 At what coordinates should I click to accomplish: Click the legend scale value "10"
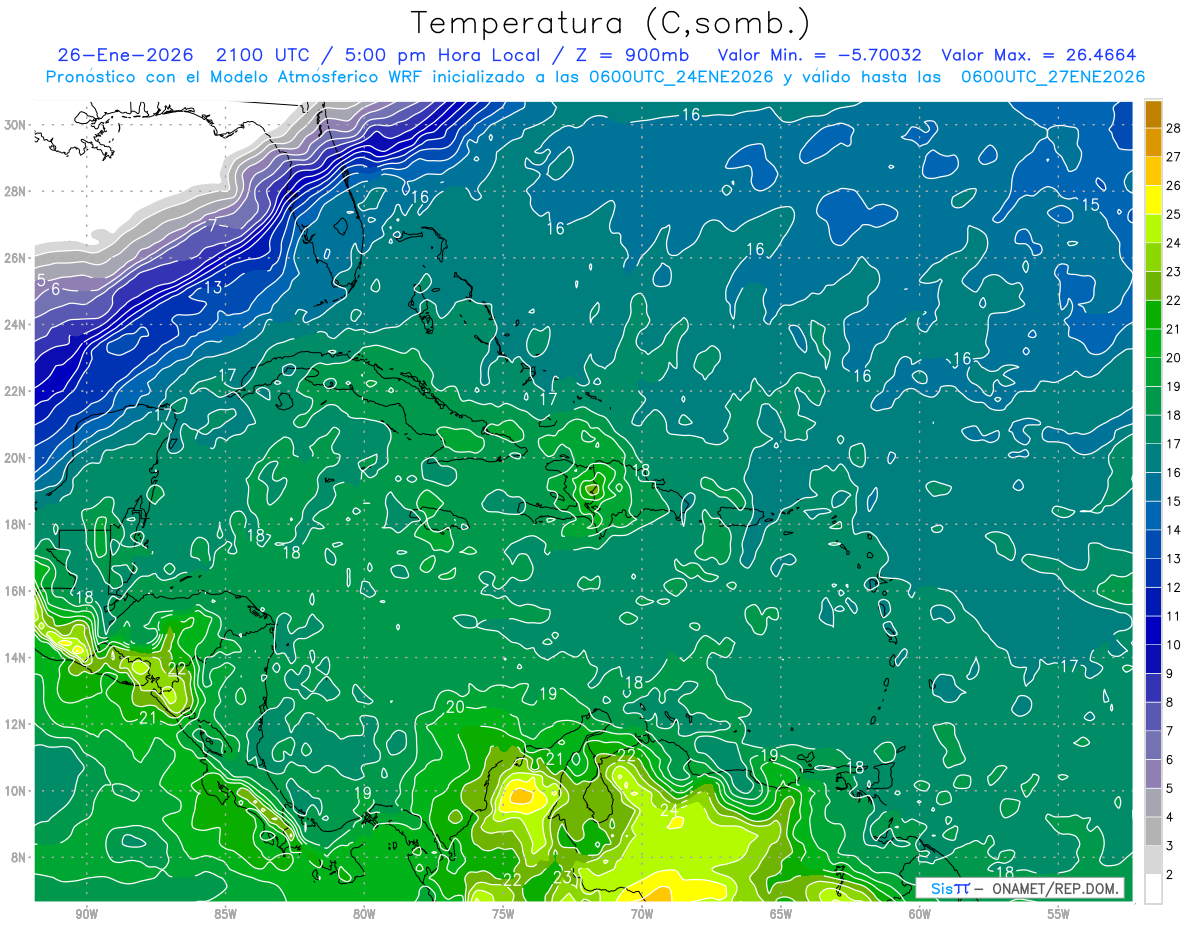point(1174,645)
